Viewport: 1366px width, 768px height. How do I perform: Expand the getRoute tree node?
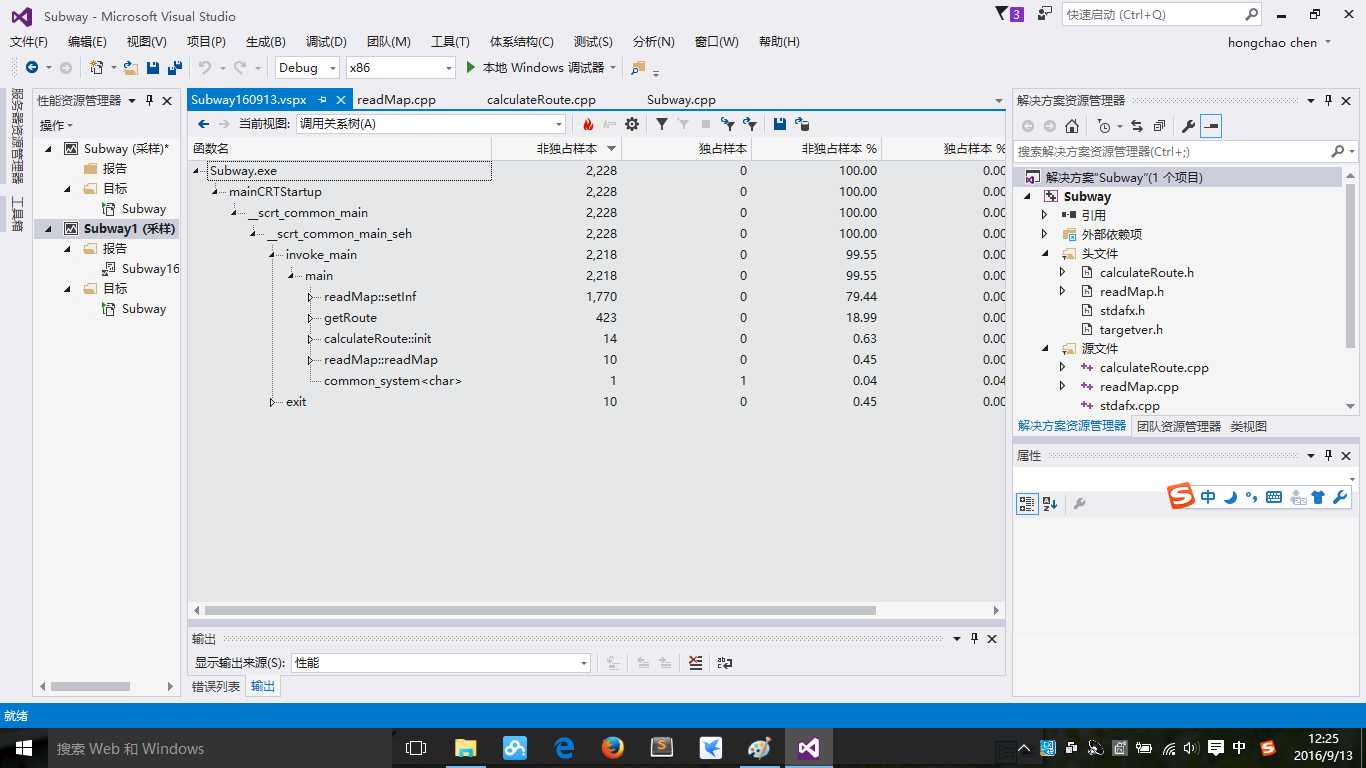pos(311,318)
